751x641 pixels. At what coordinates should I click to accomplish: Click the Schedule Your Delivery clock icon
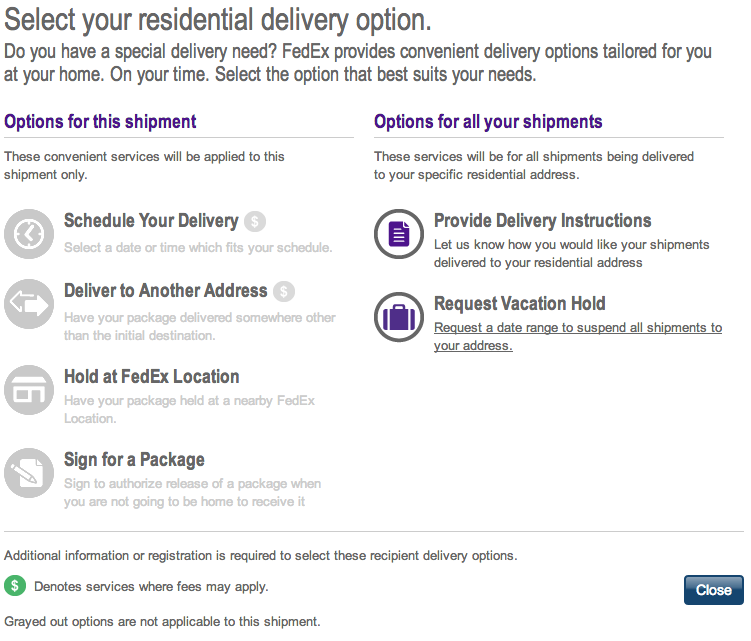click(x=29, y=234)
